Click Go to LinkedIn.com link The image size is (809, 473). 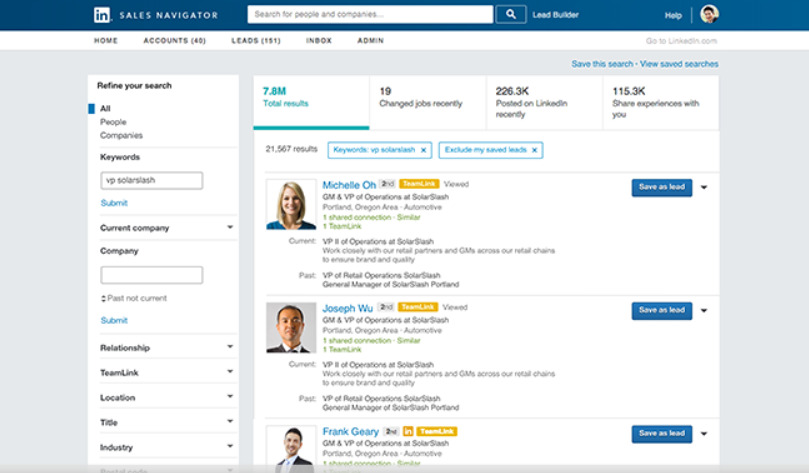click(681, 41)
